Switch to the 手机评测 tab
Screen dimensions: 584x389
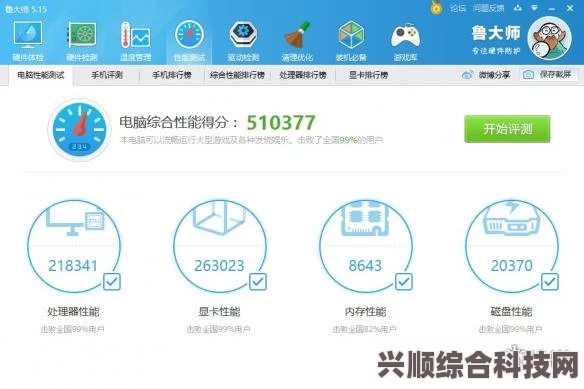click(x=107, y=75)
